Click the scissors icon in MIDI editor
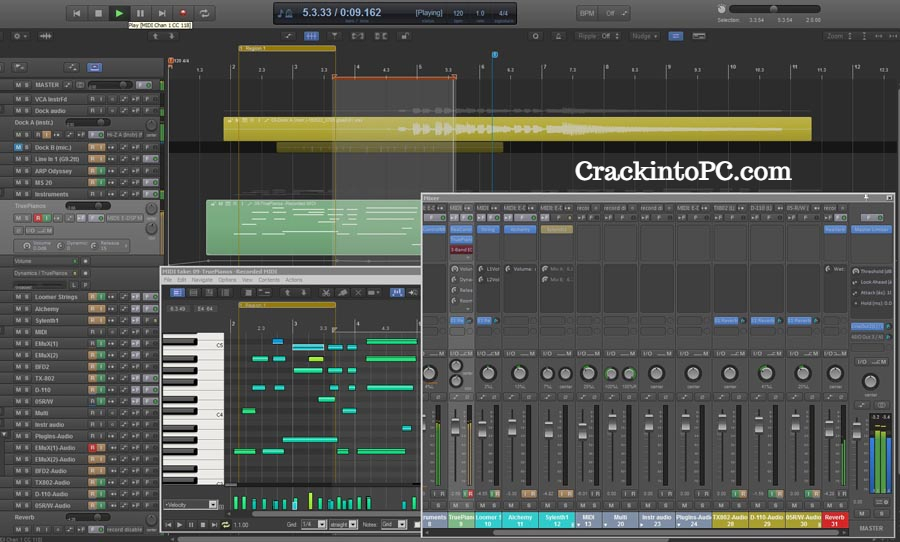 coord(325,293)
